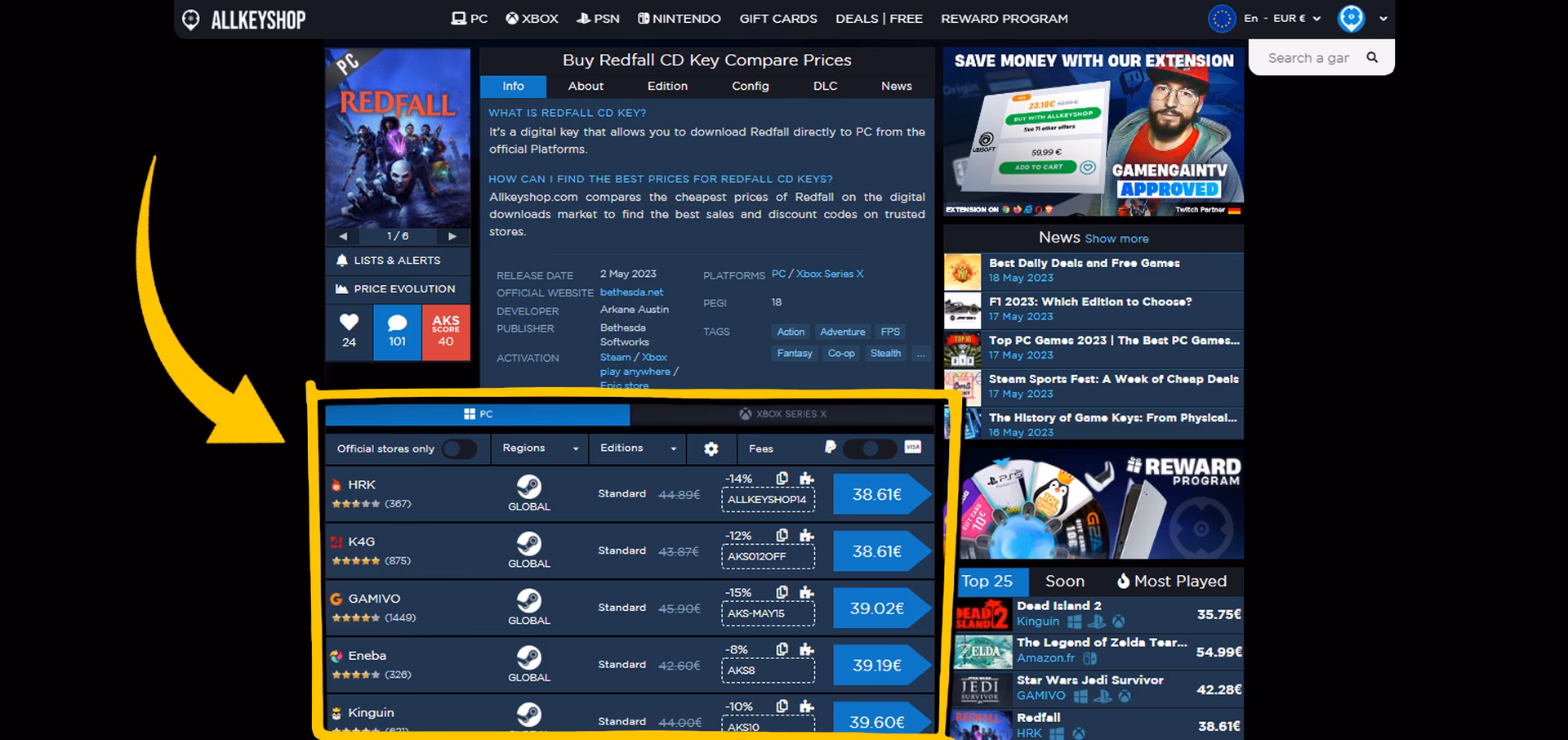Screen dimensions: 1568x740
Task: Click the extension puzzle icon in Kinguin row
Action: (x=807, y=707)
